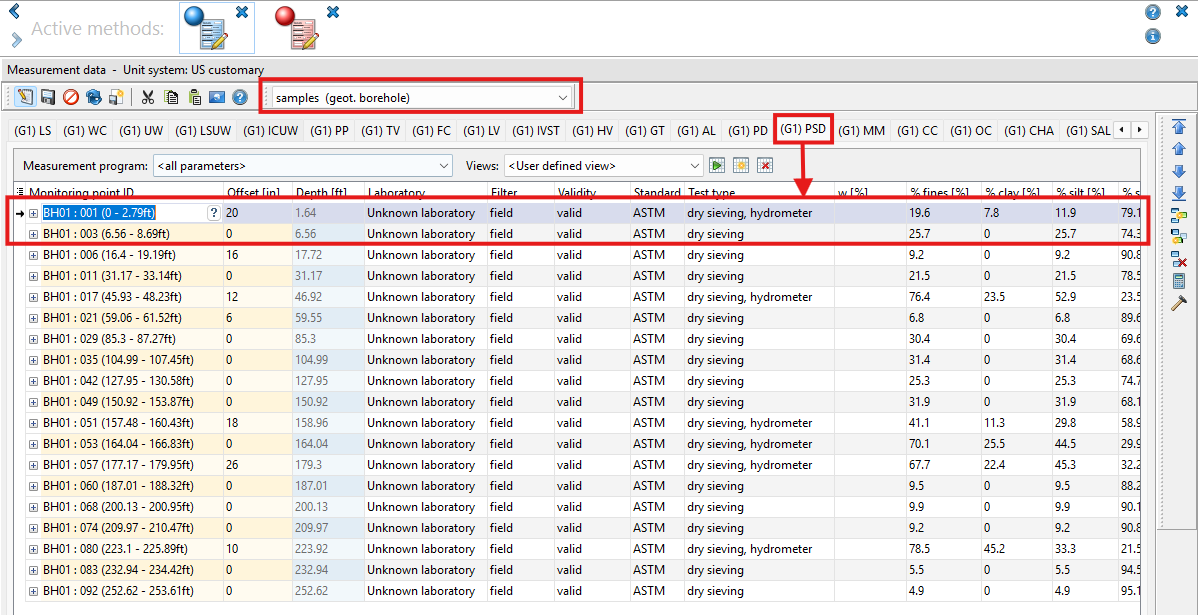Click the blue help question mark in toolbar
1198x615 pixels.
tap(239, 97)
